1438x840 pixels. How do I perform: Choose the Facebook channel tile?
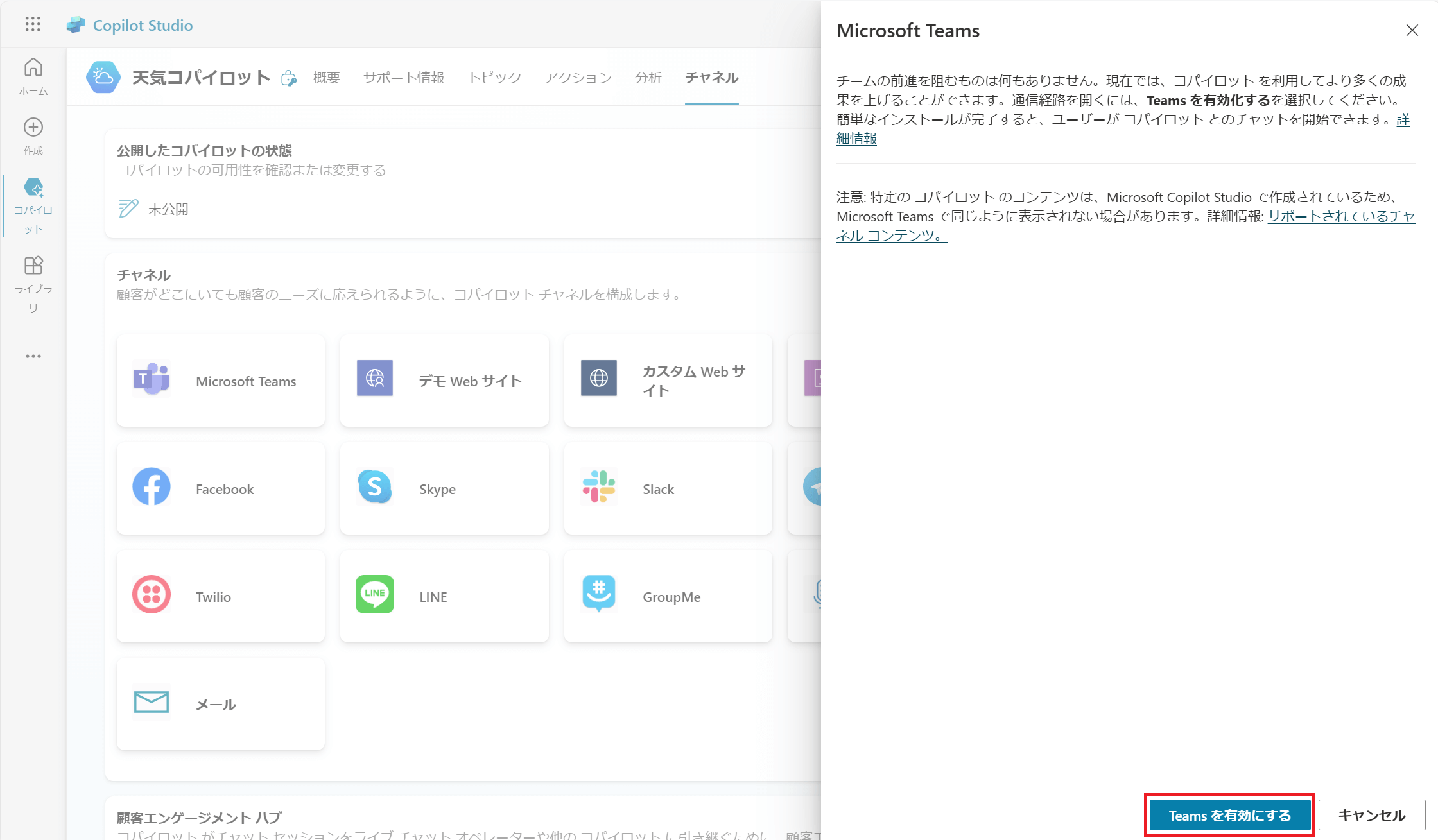tap(221, 488)
